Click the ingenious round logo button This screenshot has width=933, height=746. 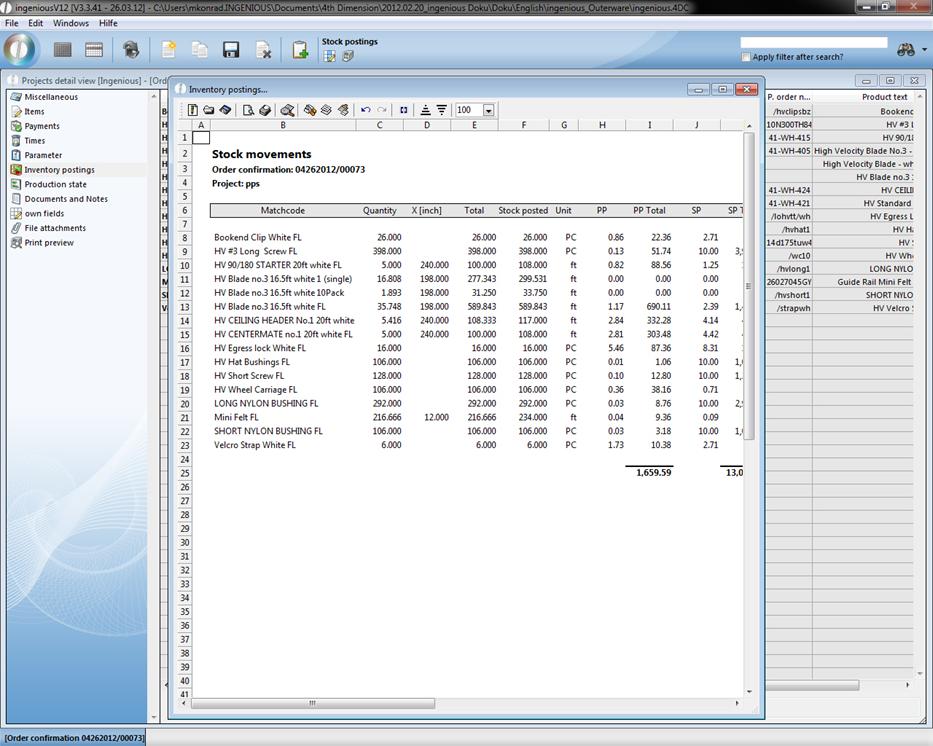[20, 49]
